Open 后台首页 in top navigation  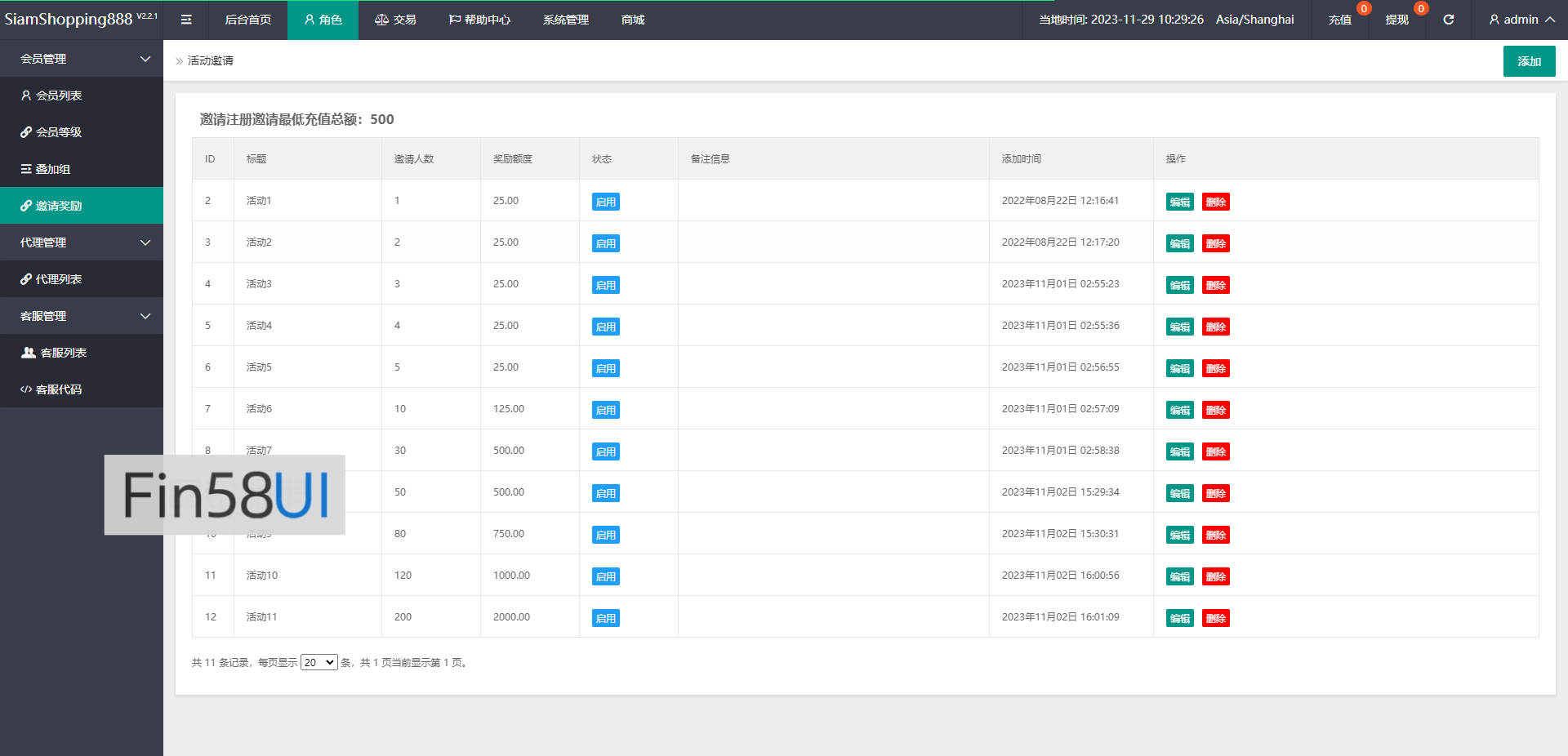click(x=248, y=20)
